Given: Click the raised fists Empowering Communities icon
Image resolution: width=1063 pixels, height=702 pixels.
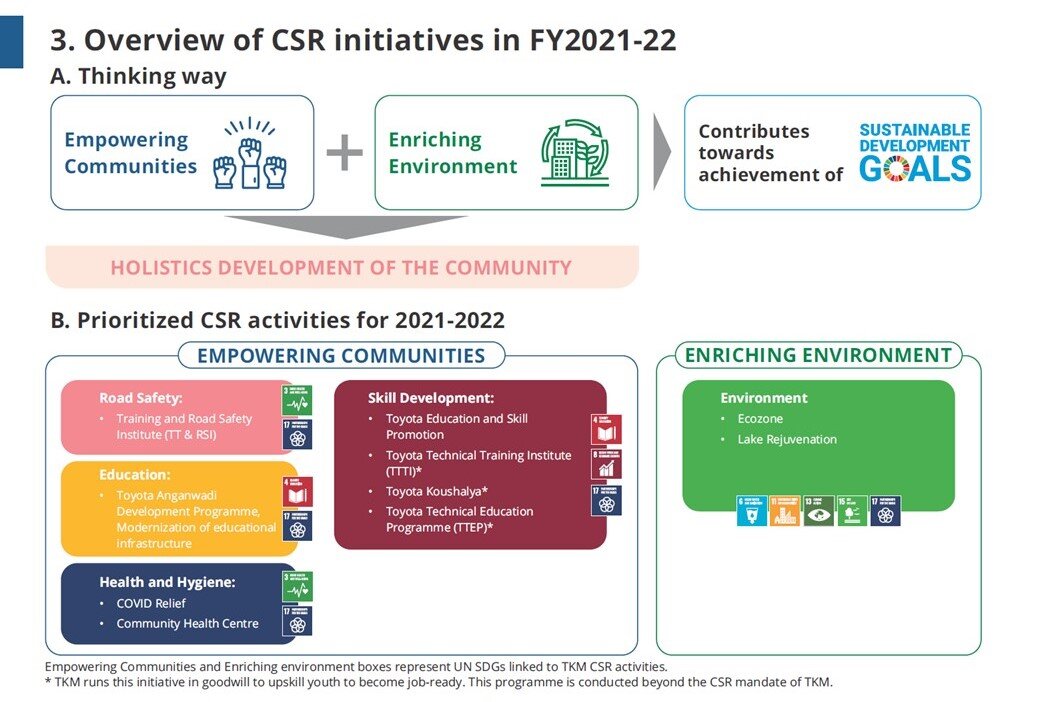Looking at the screenshot, I should click(250, 153).
